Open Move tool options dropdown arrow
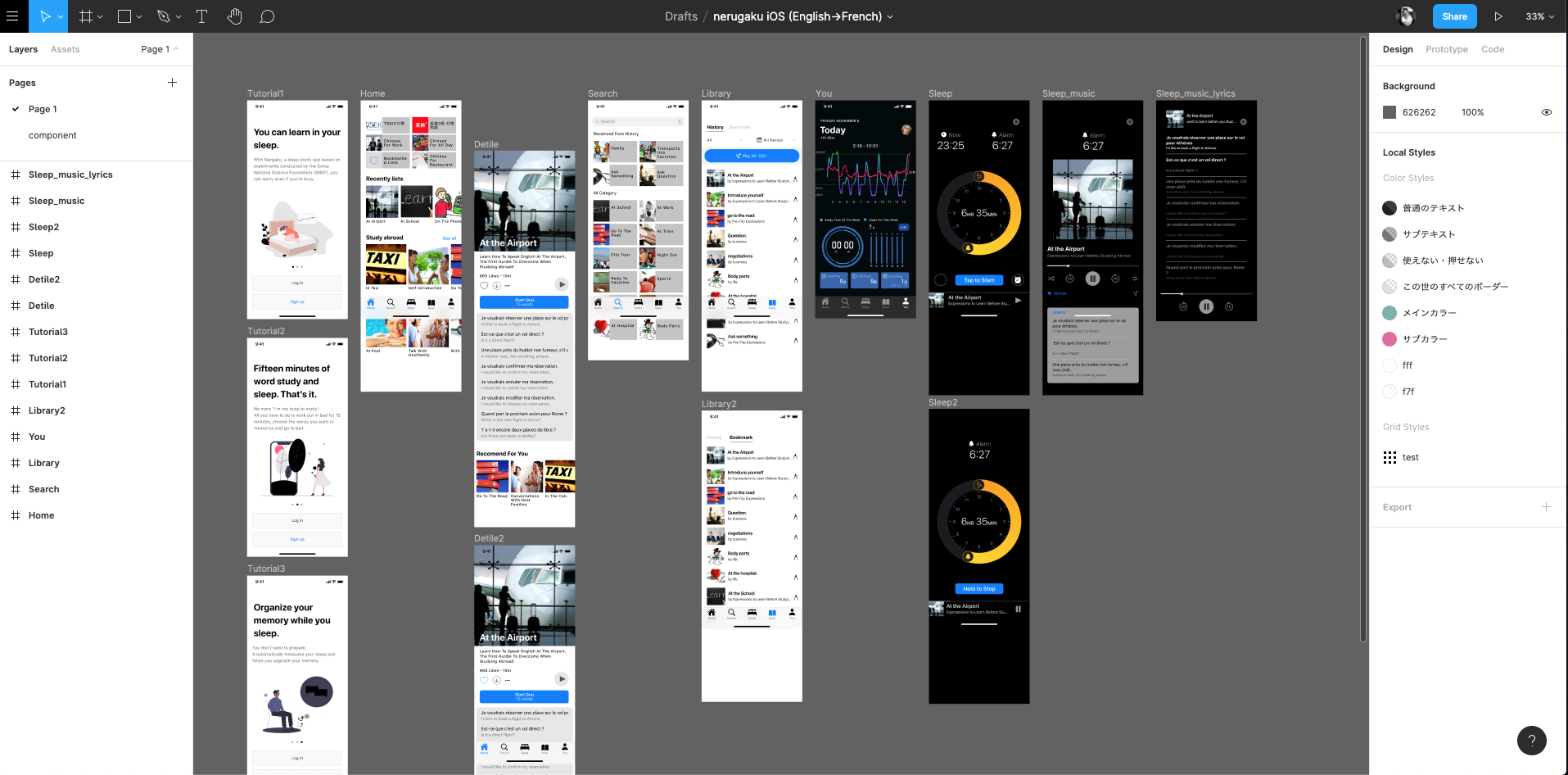The image size is (1568, 775). coord(61,16)
